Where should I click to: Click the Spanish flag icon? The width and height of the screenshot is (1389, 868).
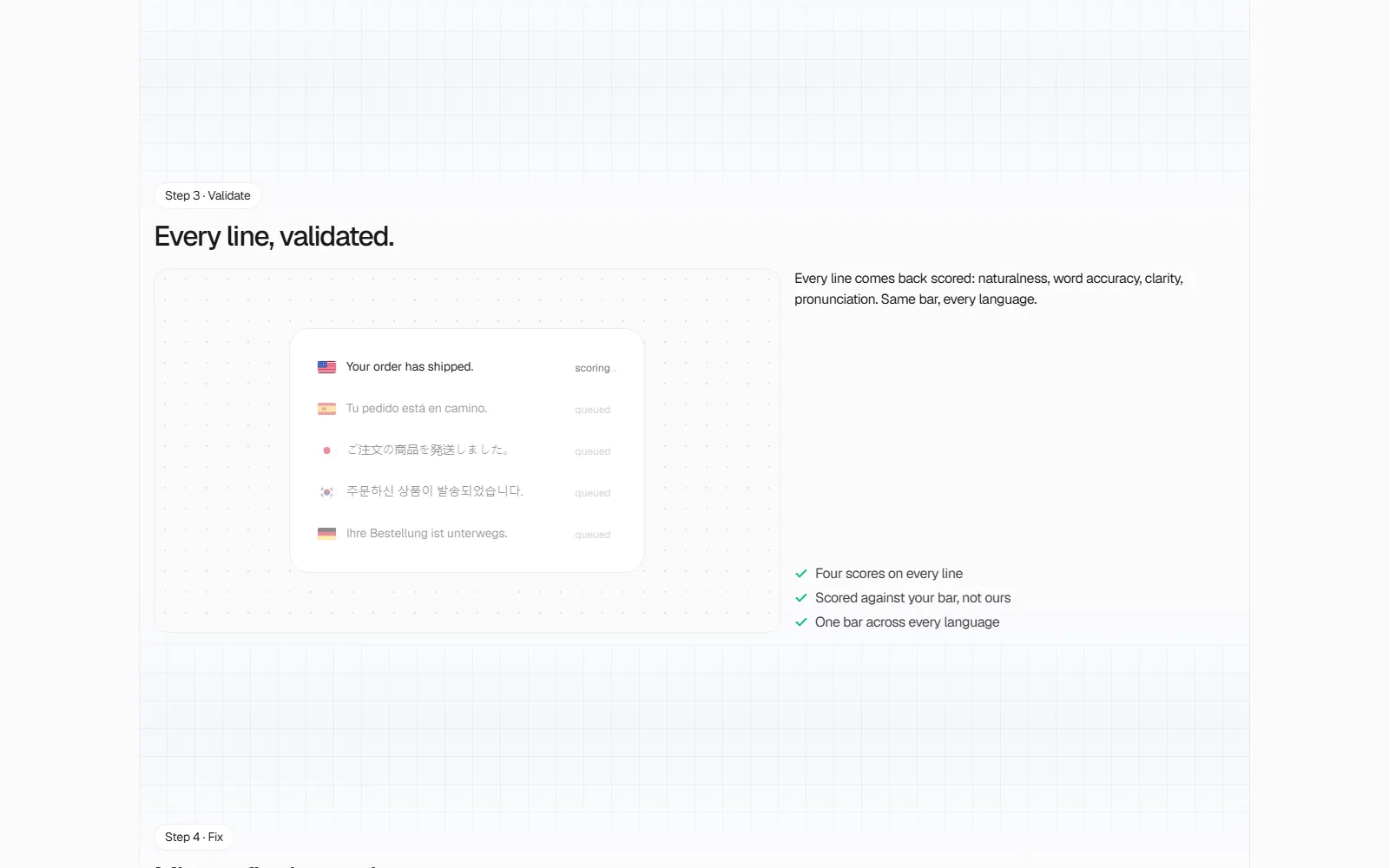[326, 409]
